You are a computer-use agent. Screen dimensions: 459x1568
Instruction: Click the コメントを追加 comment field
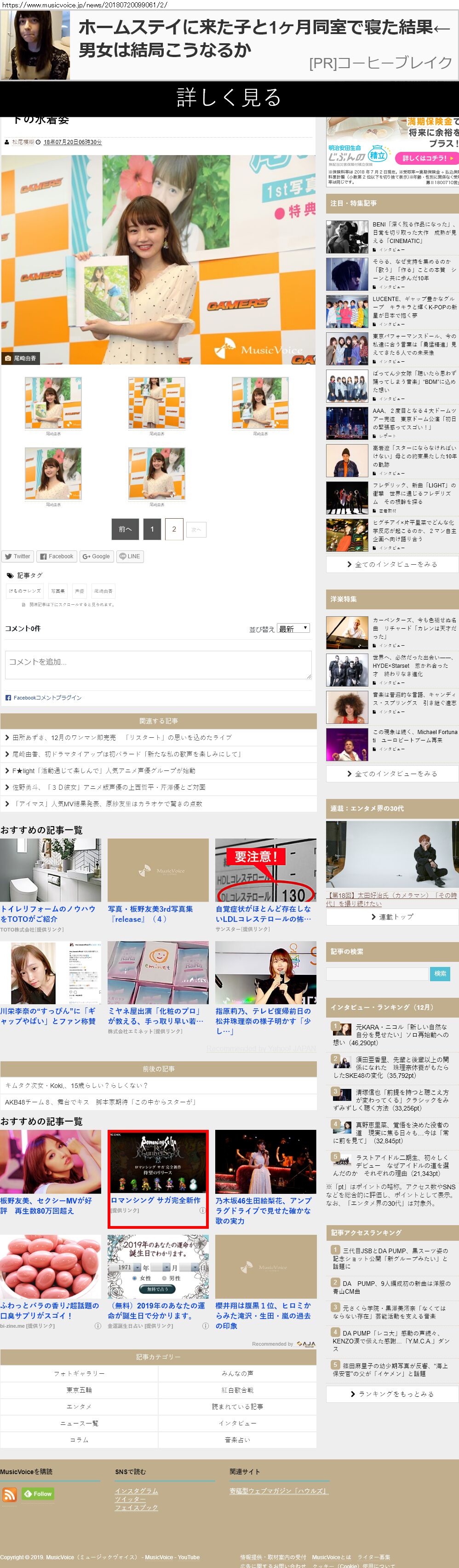click(x=158, y=664)
